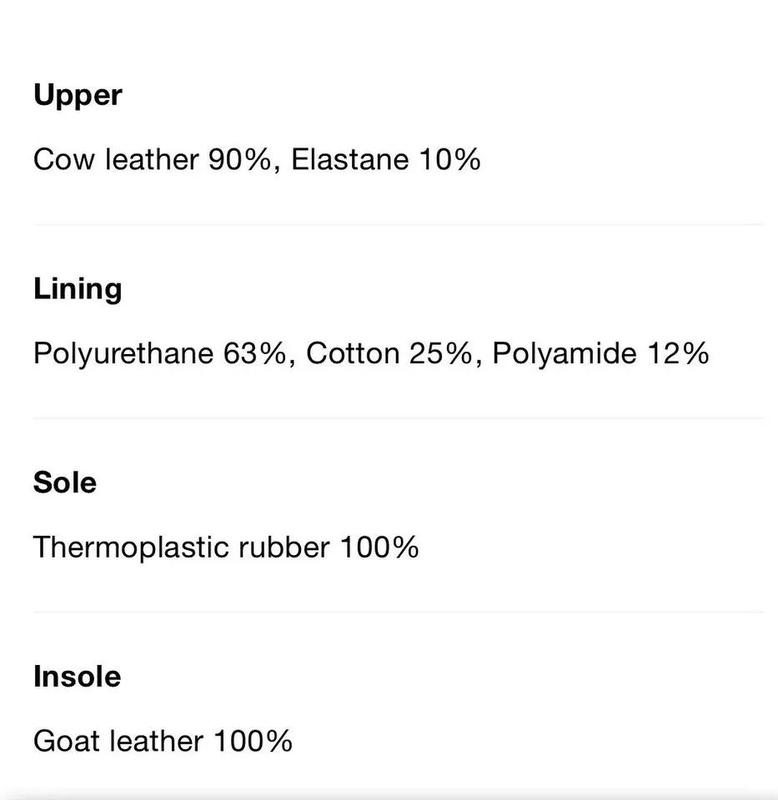Click the Upper section heading
Screen dimensions: 778x800
click(x=78, y=96)
